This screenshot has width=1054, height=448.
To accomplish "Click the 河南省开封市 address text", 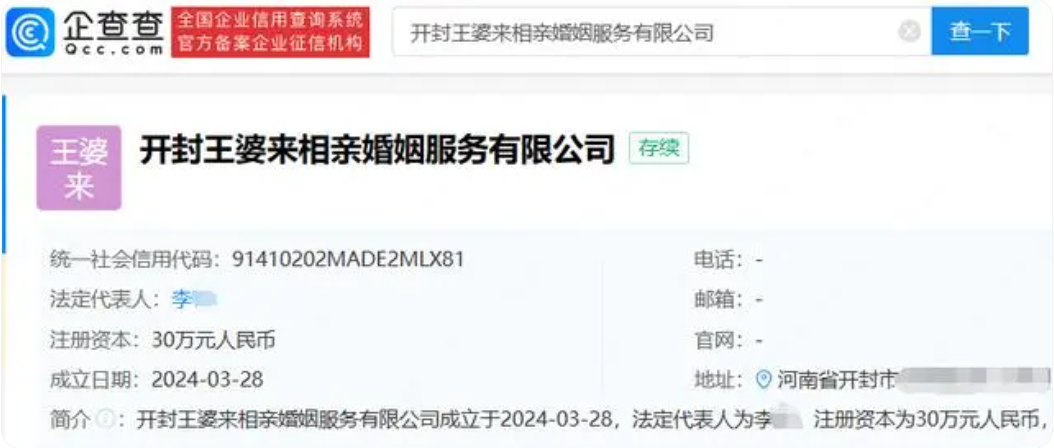I will pyautogui.click(x=837, y=380).
